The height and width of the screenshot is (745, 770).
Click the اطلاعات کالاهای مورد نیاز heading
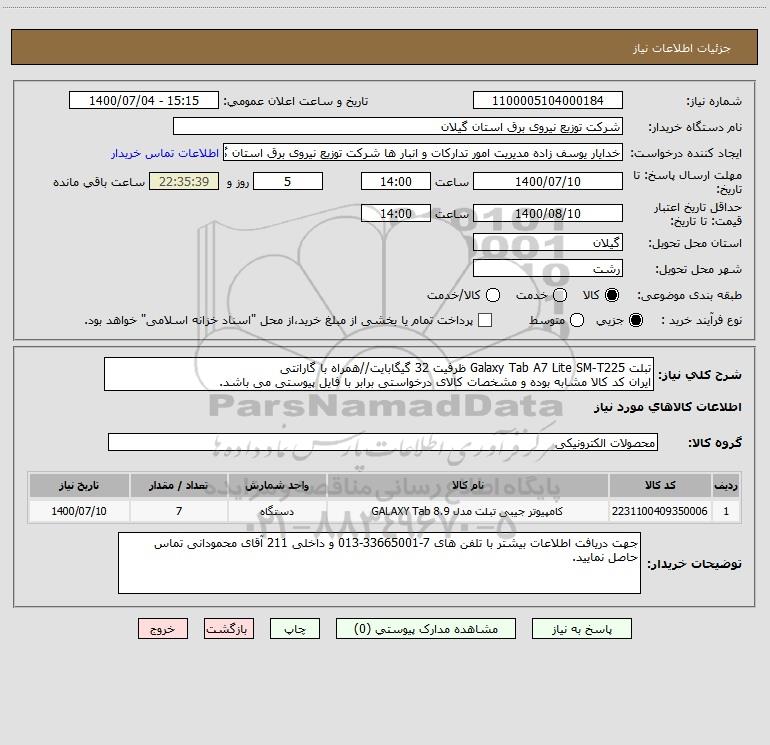(x=667, y=407)
